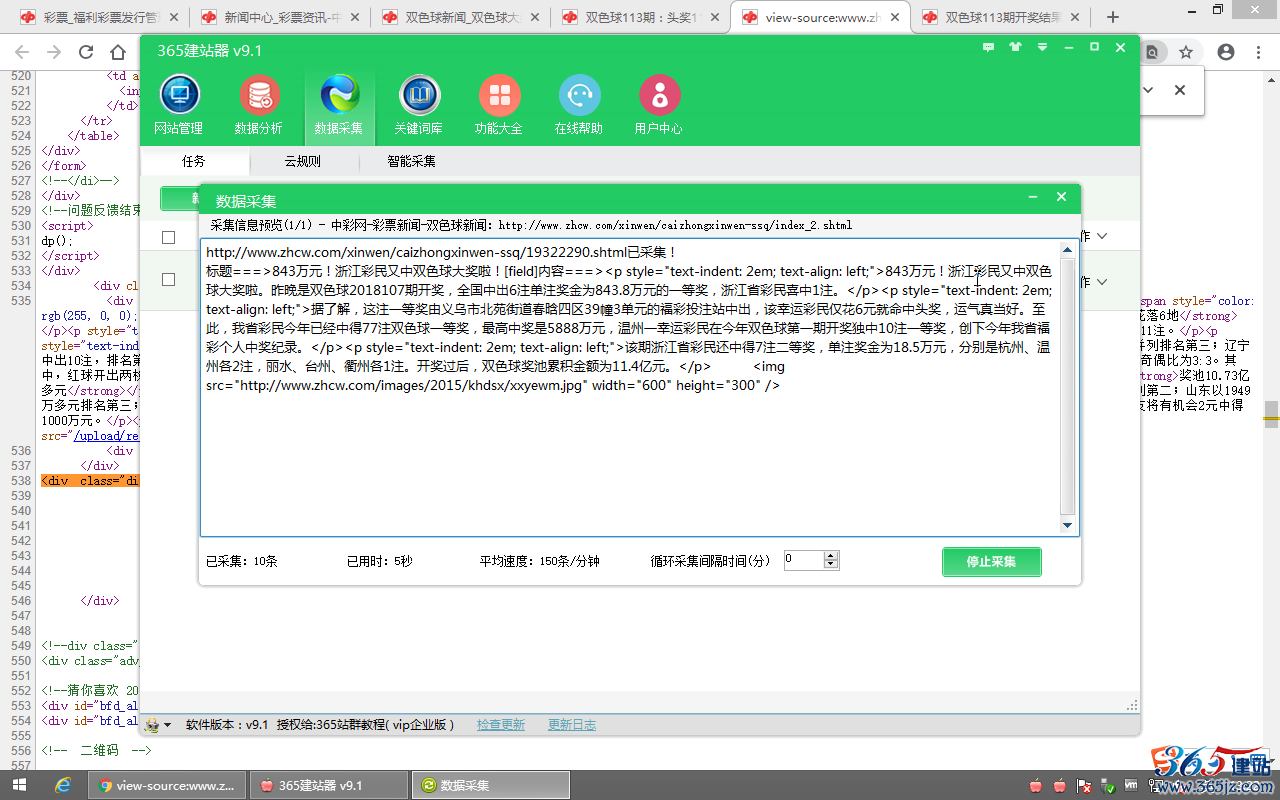Click the 已采集：10条 status text

pos(242,562)
